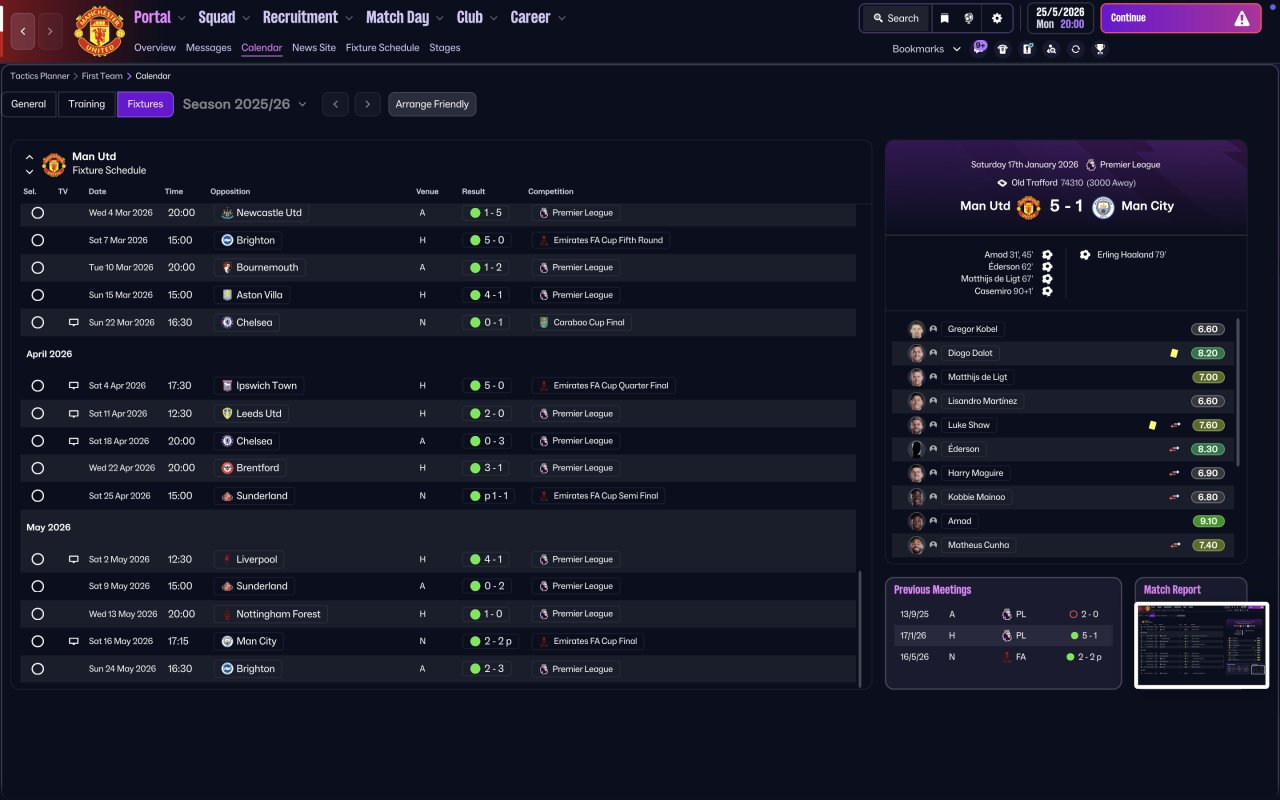Click the circular arrows icon in bookmarks bar

click(1075, 49)
